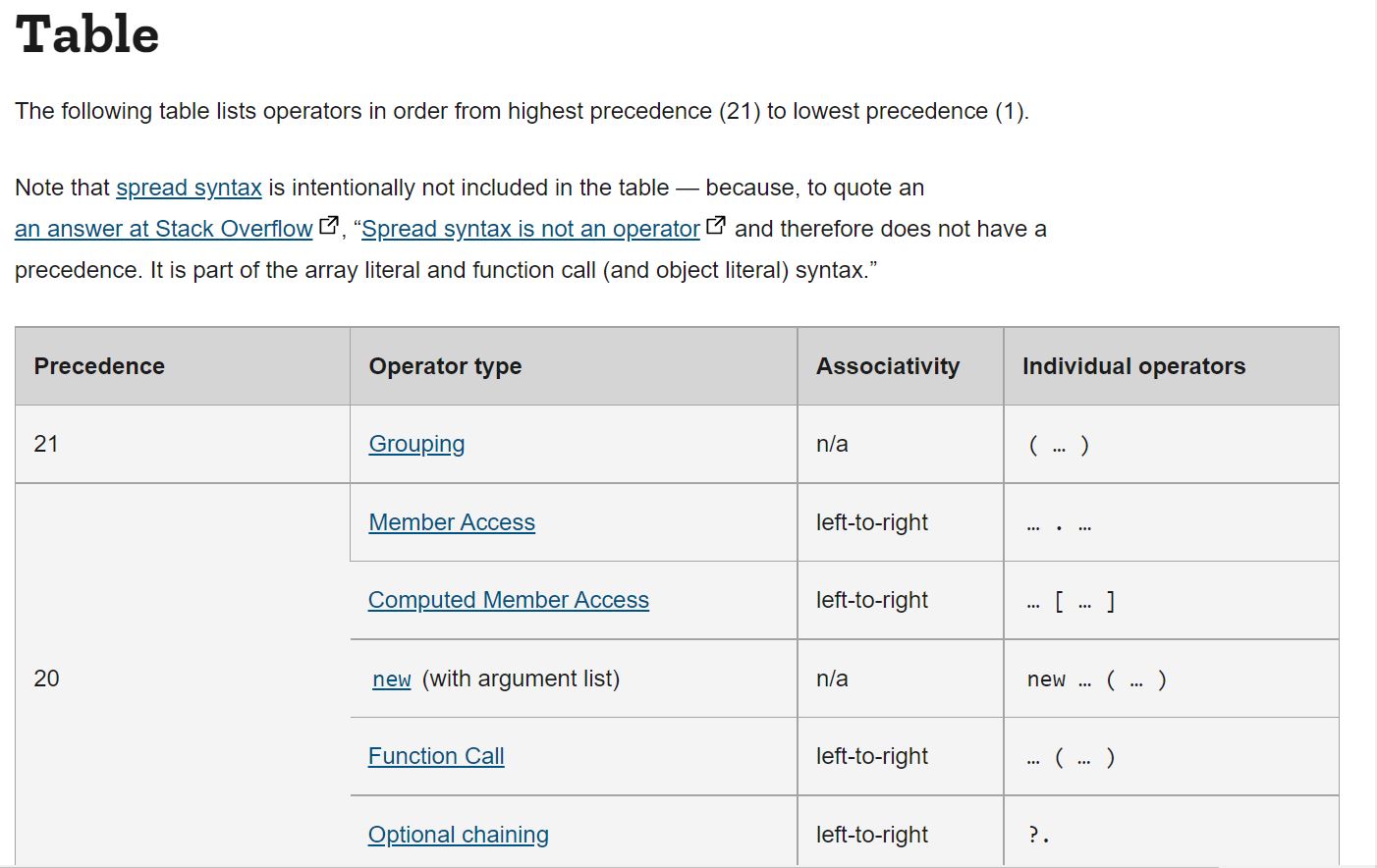The width and height of the screenshot is (1377, 868).
Task: Open the Optional chaining link
Action: [x=458, y=835]
